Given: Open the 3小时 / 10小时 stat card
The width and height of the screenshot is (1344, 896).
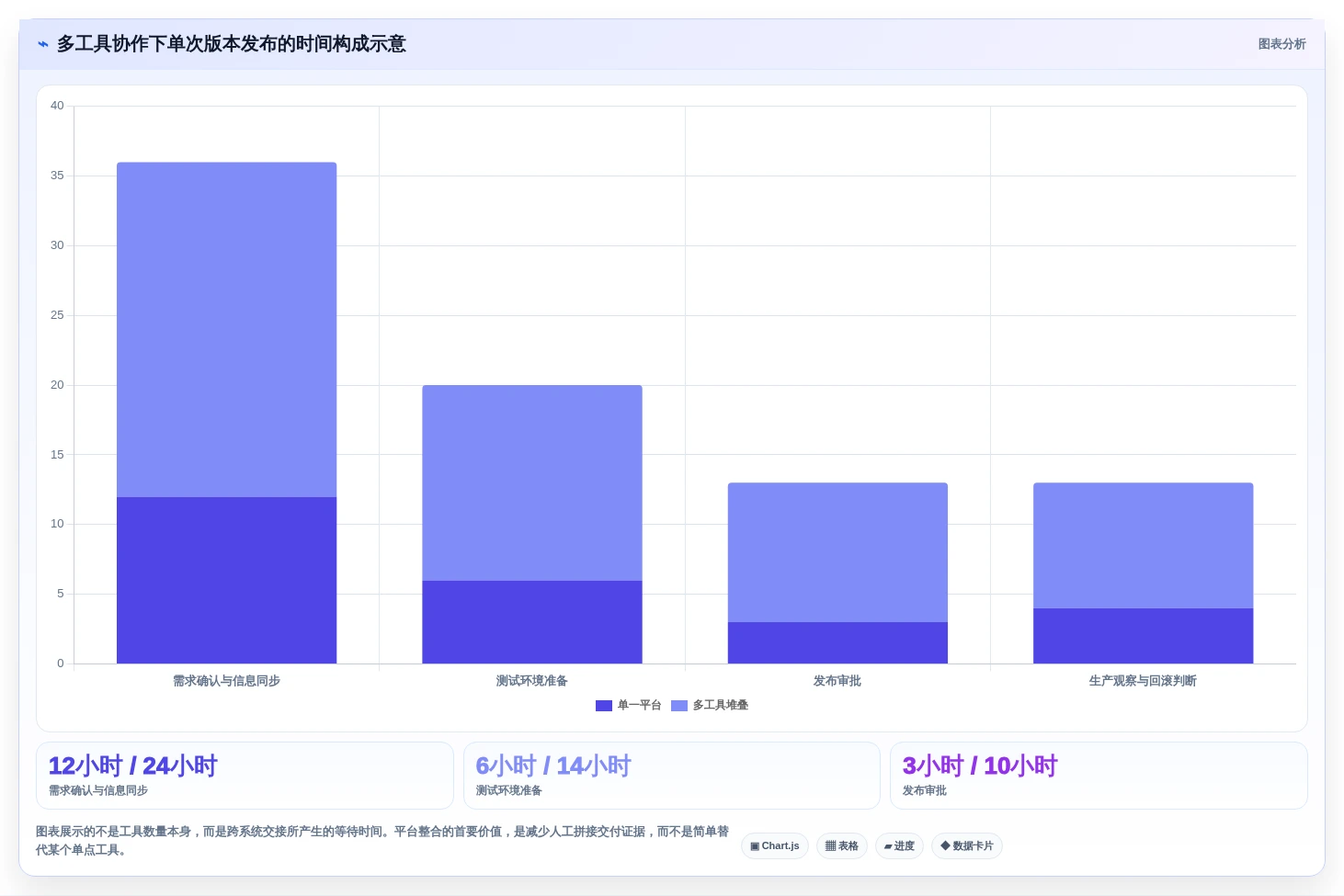Looking at the screenshot, I should coord(1099,776).
